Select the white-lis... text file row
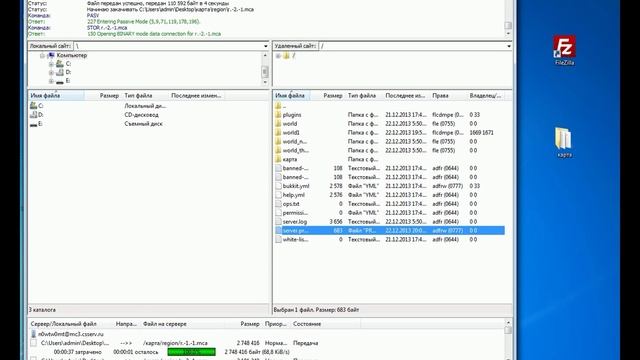Viewport: 640px width, 360px height. (389, 240)
